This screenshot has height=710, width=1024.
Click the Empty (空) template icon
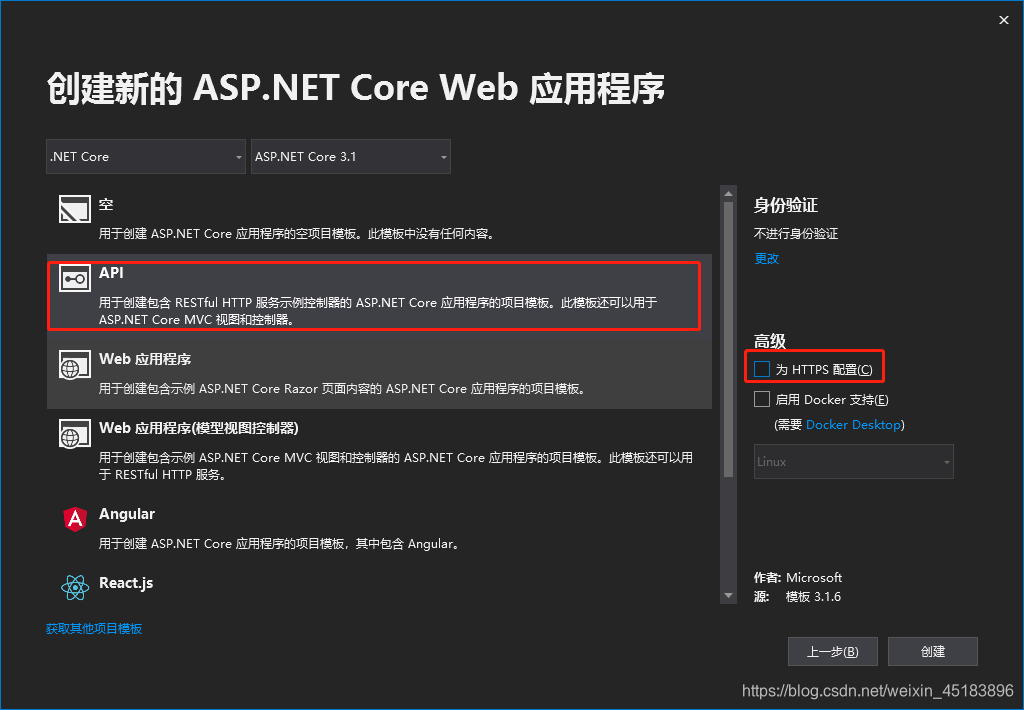click(74, 209)
